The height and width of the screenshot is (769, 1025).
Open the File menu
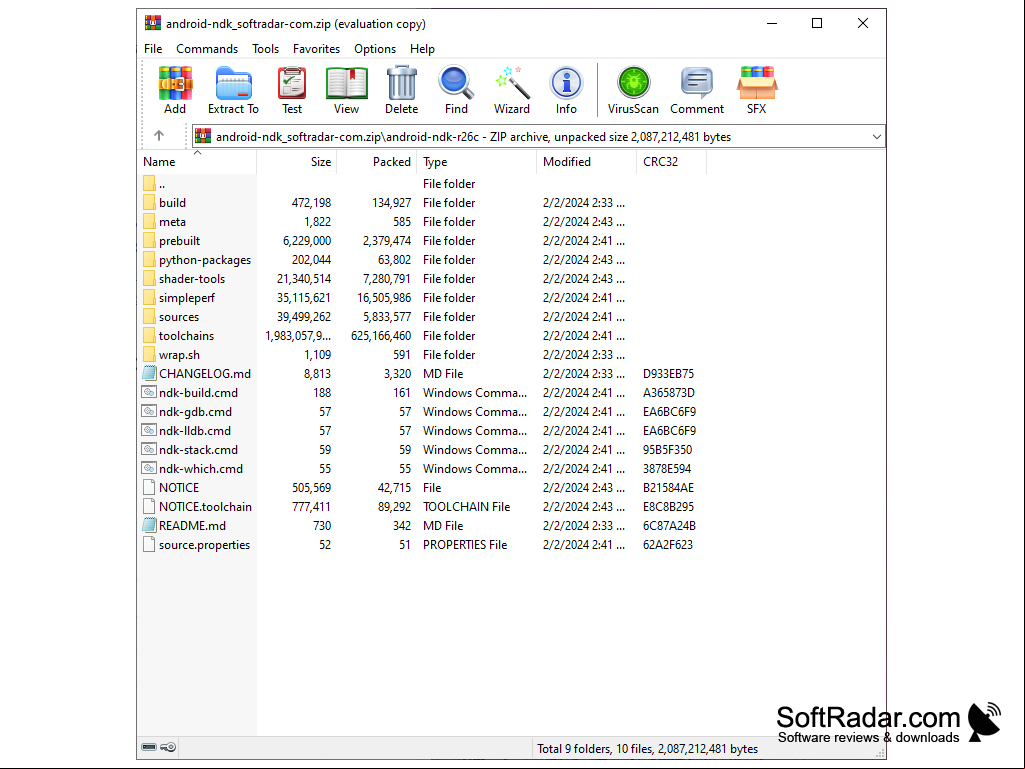click(x=153, y=49)
